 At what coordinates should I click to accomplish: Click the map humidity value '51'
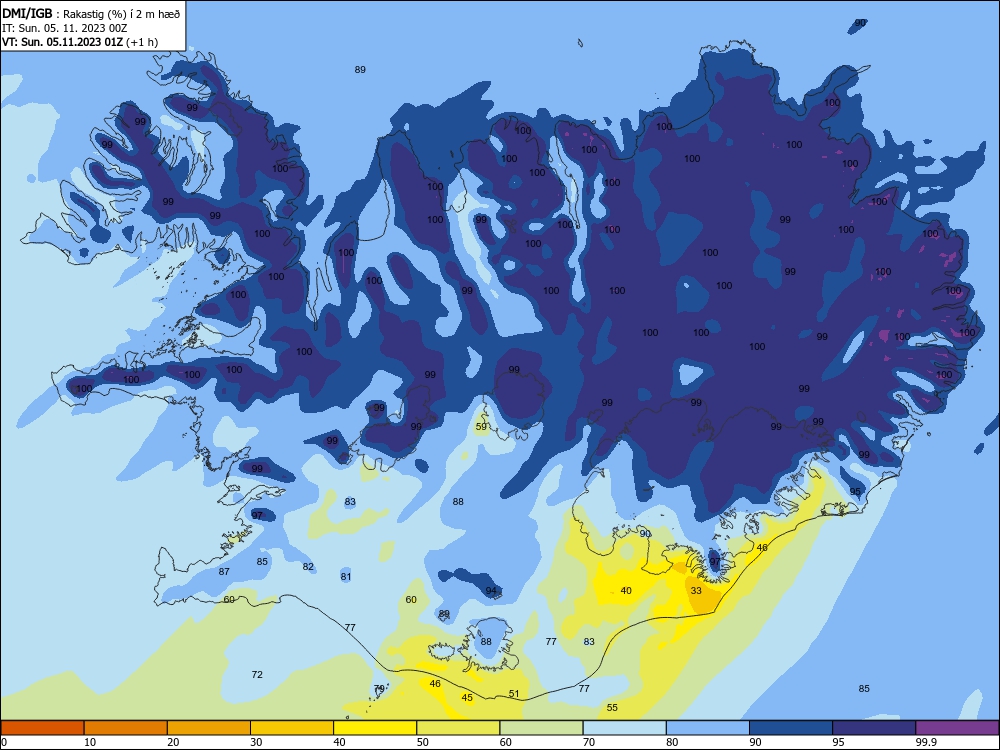click(x=514, y=694)
